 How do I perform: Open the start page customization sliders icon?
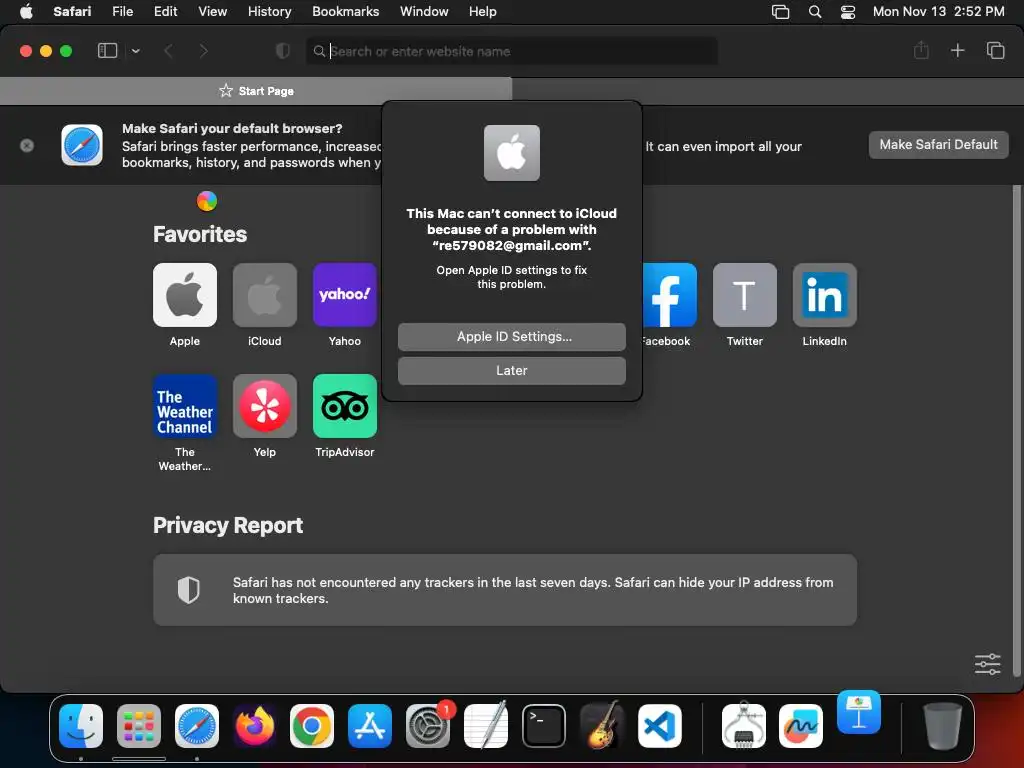pyautogui.click(x=987, y=664)
